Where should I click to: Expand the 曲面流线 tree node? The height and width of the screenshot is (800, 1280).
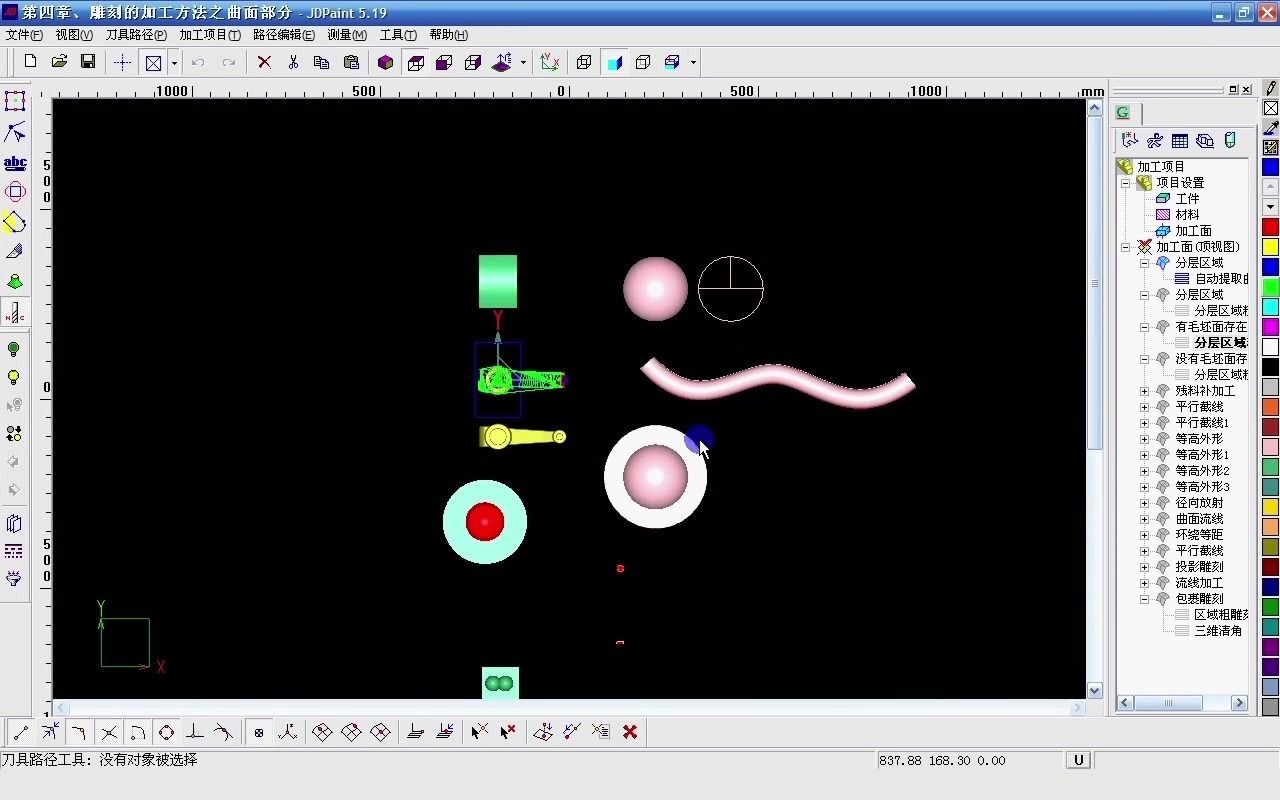tap(1144, 519)
